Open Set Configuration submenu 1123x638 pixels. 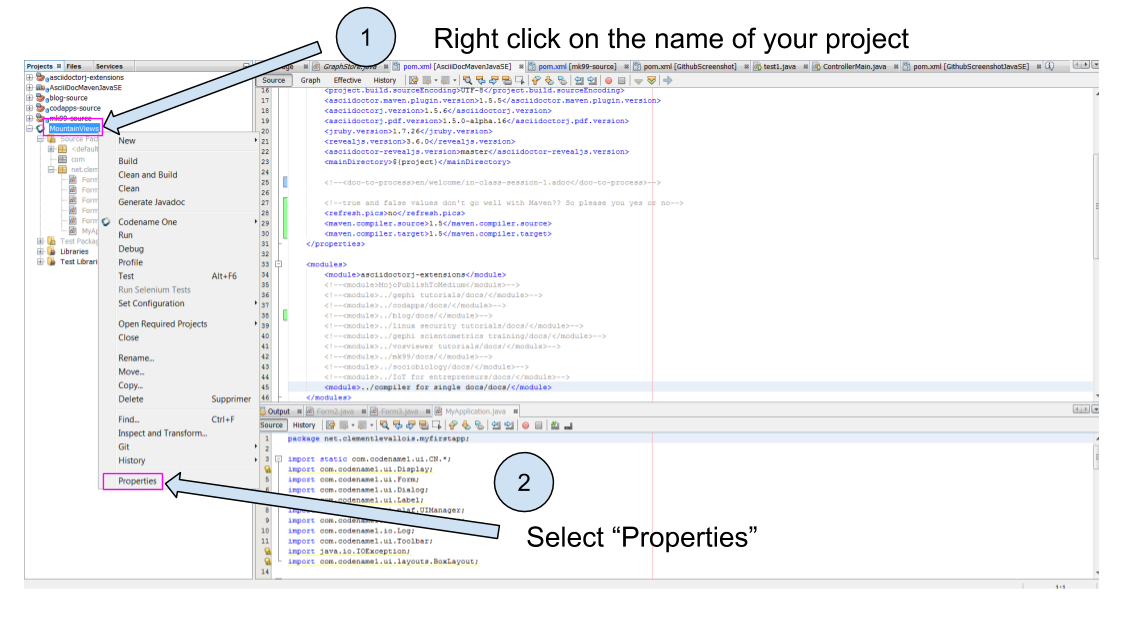(x=151, y=304)
